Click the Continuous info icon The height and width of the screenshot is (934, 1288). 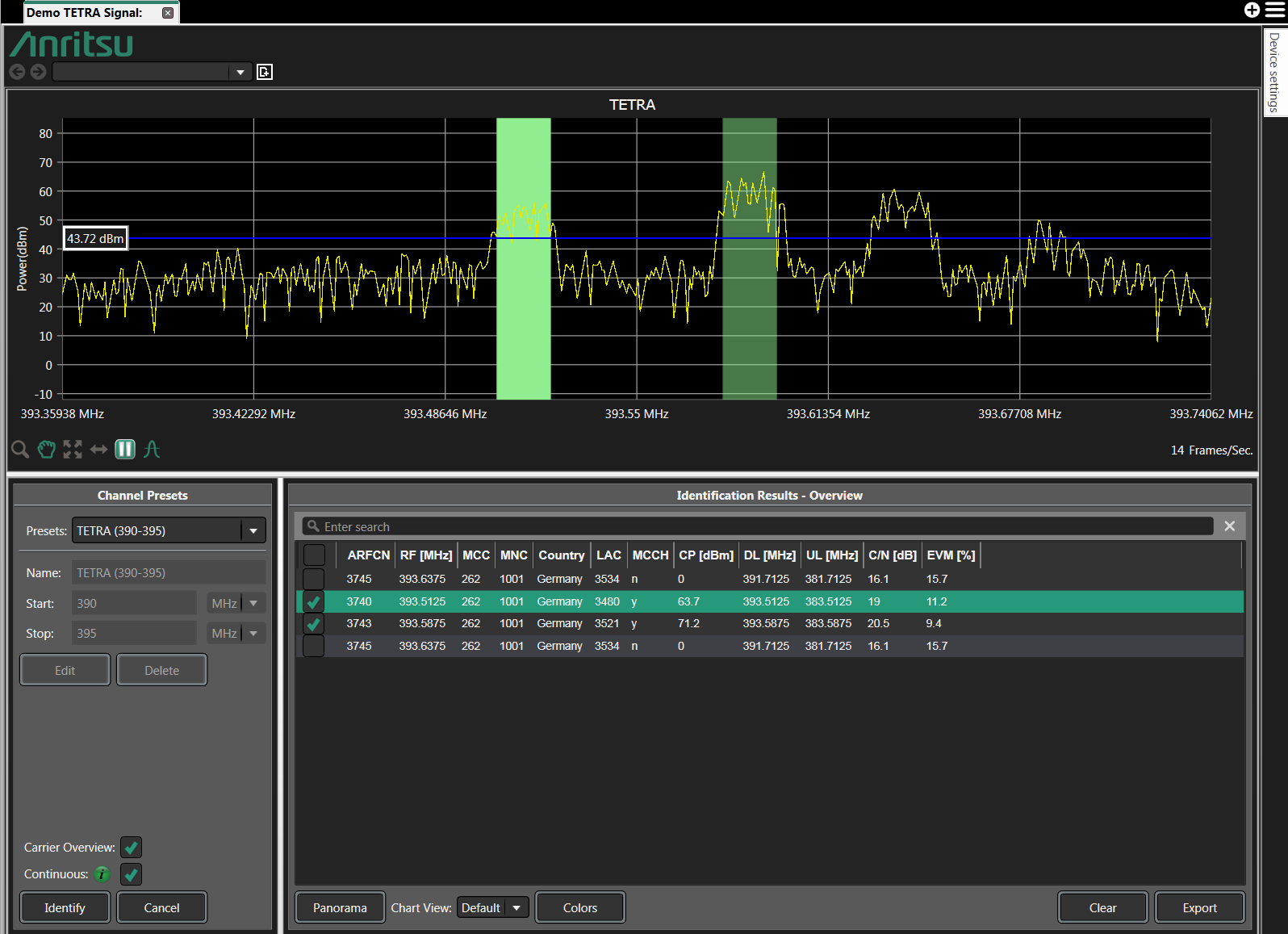pos(102,874)
